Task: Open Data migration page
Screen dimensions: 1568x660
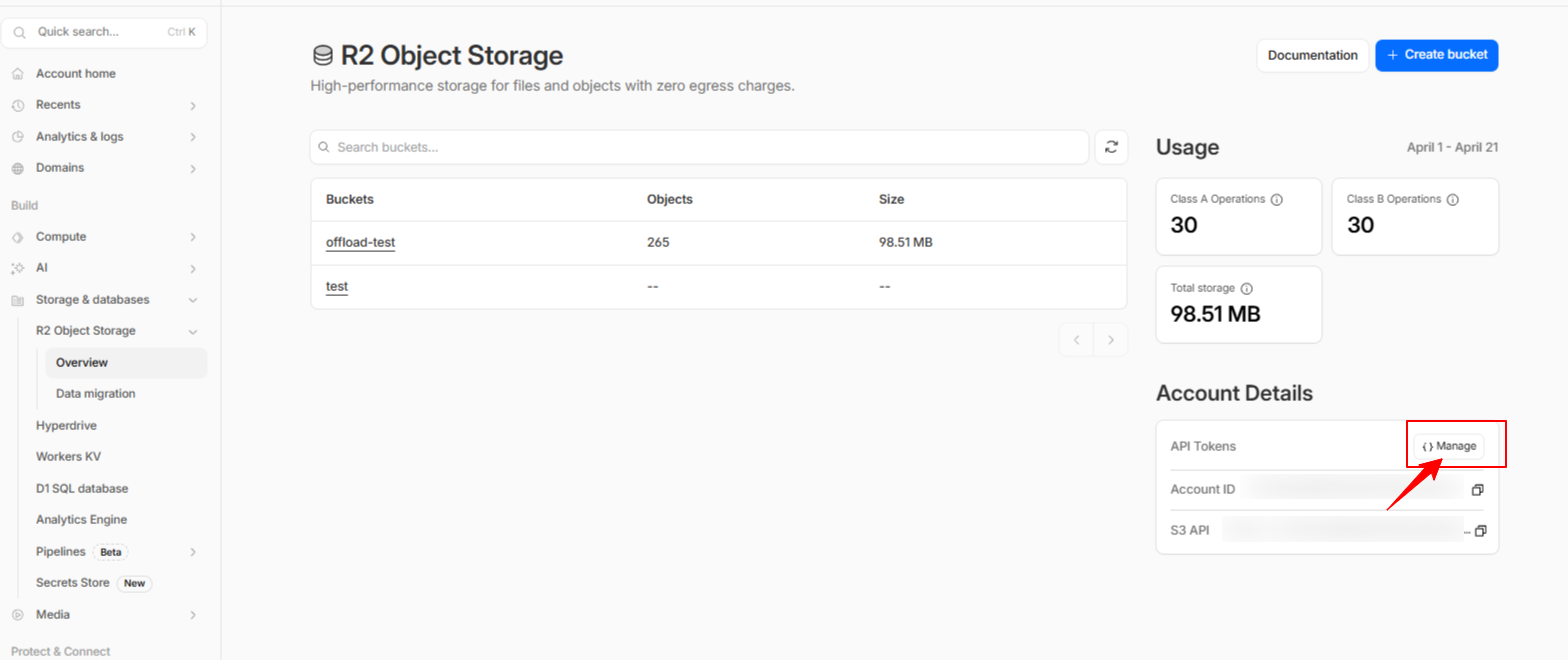Action: [96, 394]
